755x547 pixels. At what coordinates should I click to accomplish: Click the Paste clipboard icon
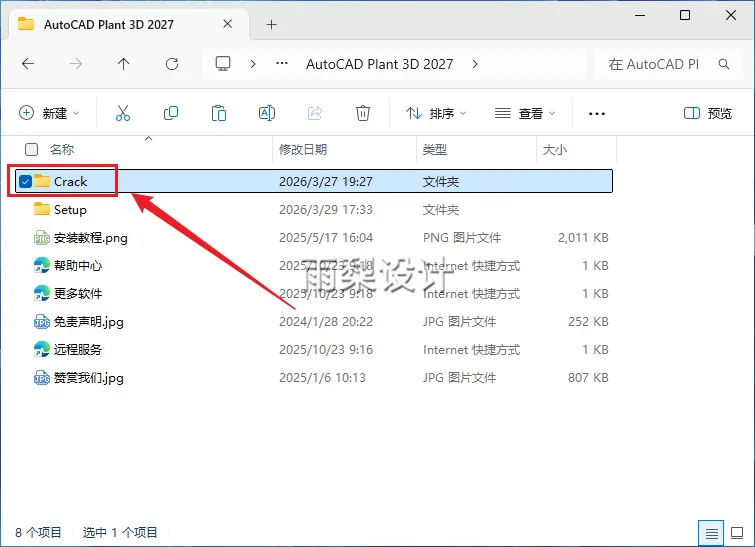[219, 113]
